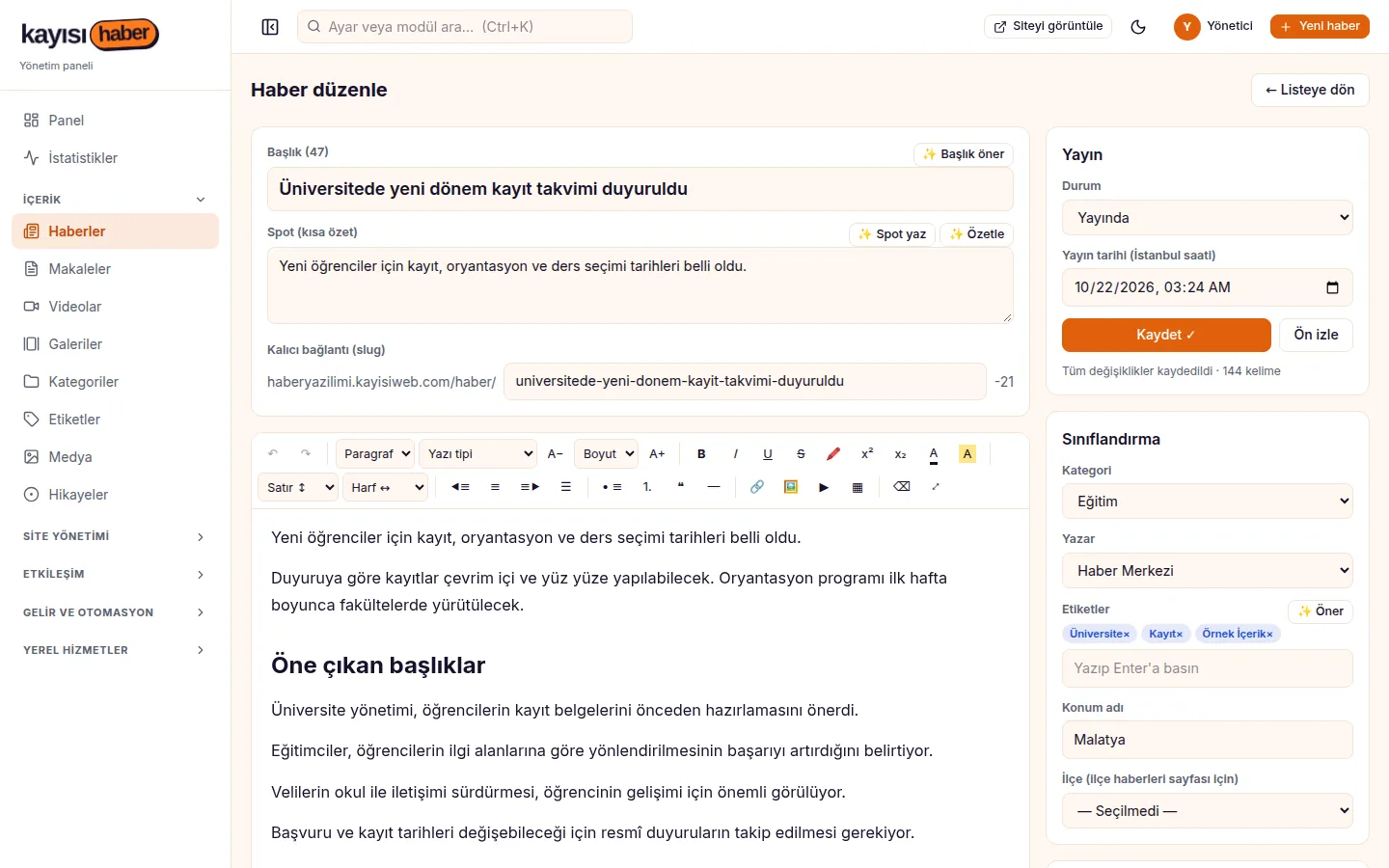Open the text color picker
The width and height of the screenshot is (1389, 868).
[934, 454]
